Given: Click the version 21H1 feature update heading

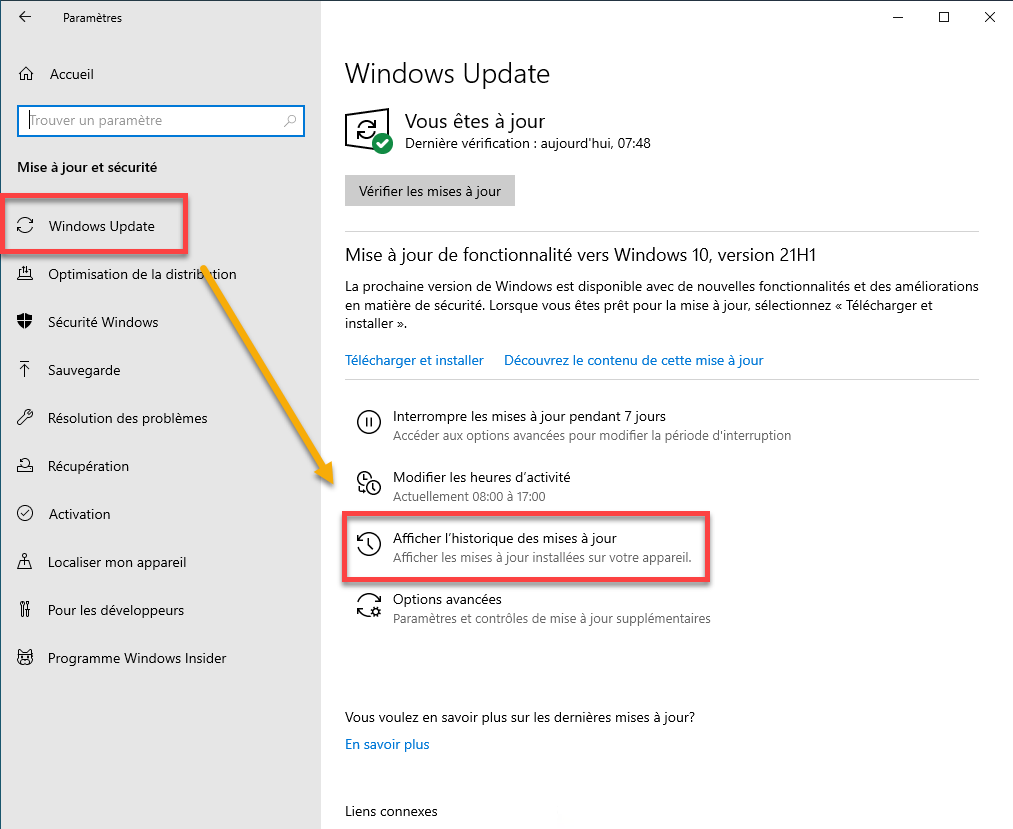Looking at the screenshot, I should click(x=580, y=255).
